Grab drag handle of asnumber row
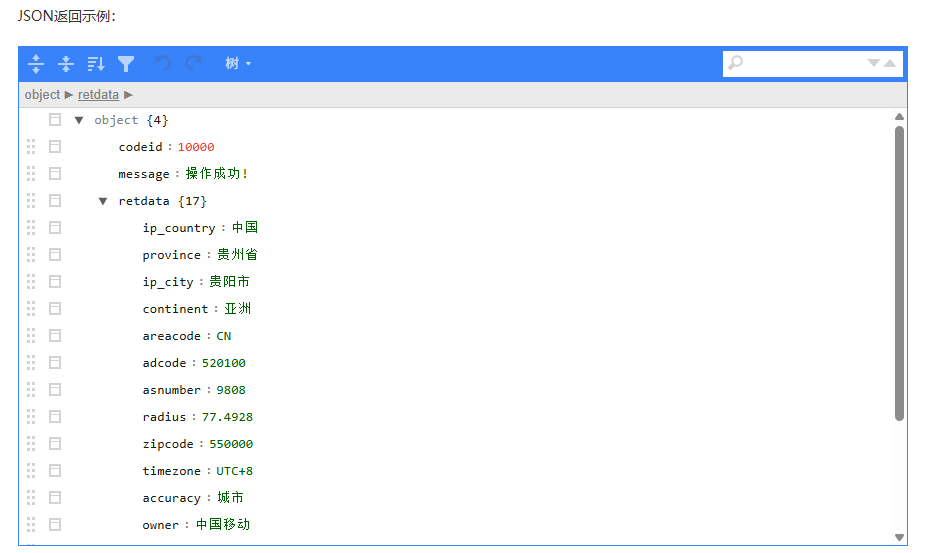The image size is (927, 553). point(31,390)
